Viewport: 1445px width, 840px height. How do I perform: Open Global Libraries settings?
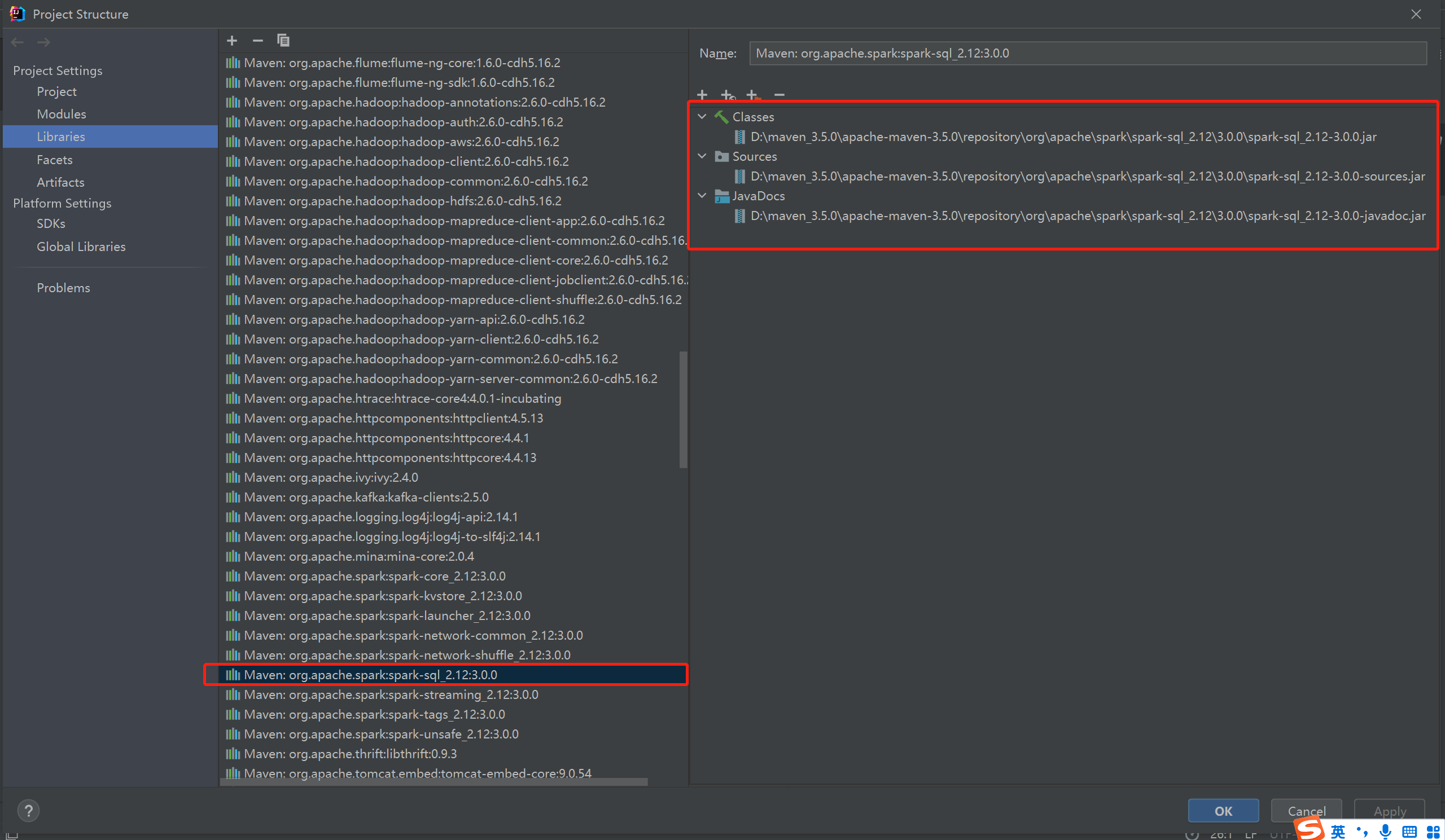81,247
